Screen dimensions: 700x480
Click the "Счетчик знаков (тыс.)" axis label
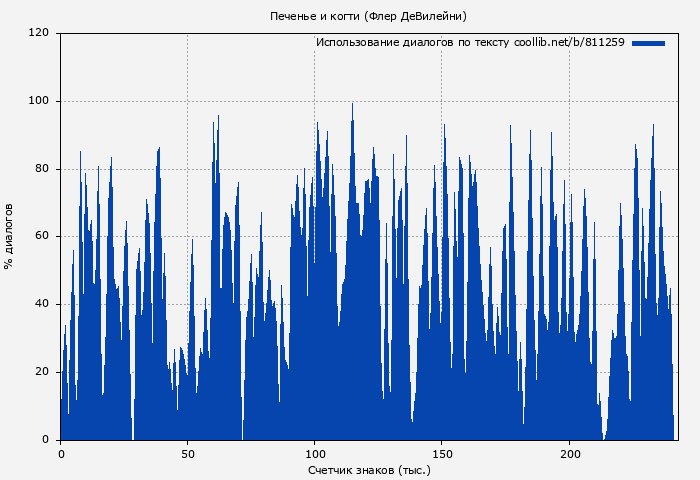click(369, 469)
